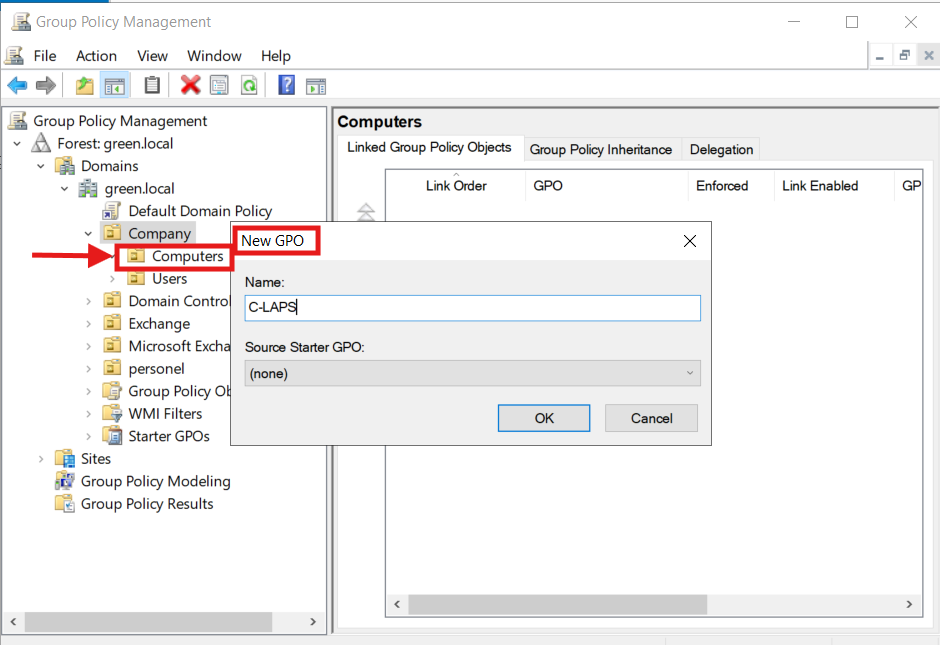Switch to the Group Policy Inheritance tab
The width and height of the screenshot is (940, 645).
point(600,149)
